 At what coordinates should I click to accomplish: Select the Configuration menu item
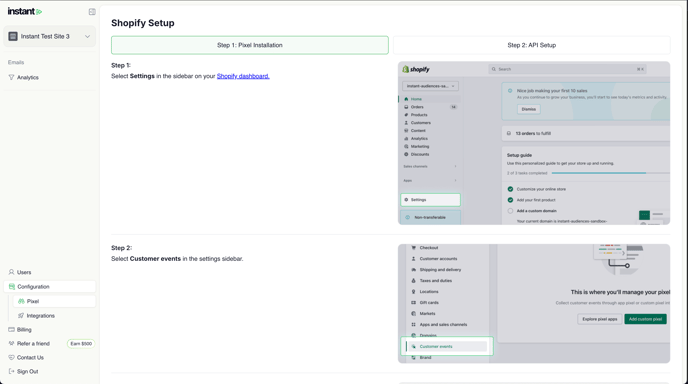pos(50,287)
